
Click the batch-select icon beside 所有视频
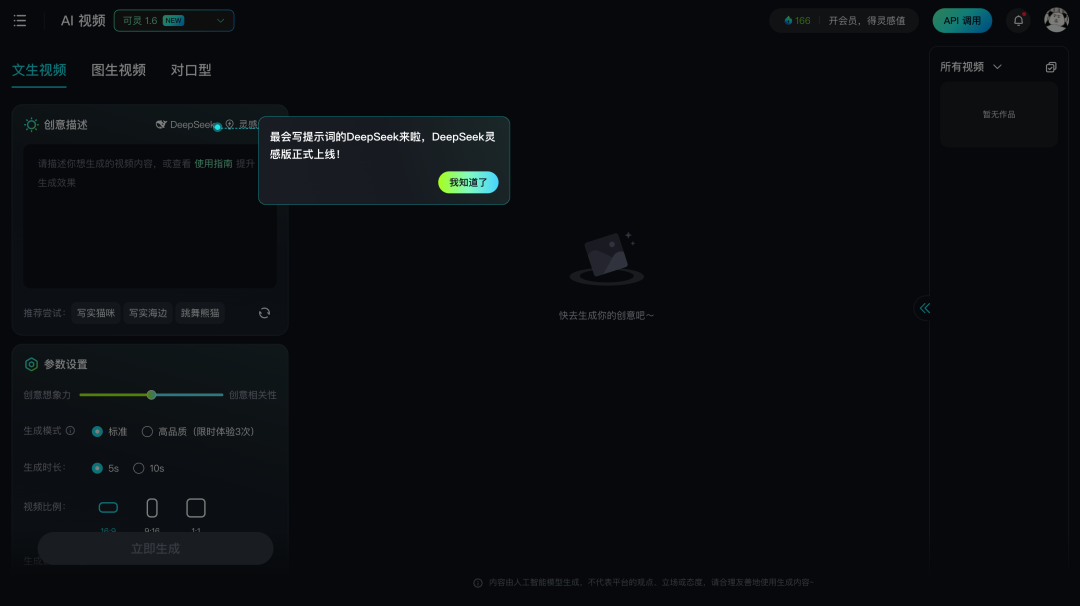[1051, 67]
